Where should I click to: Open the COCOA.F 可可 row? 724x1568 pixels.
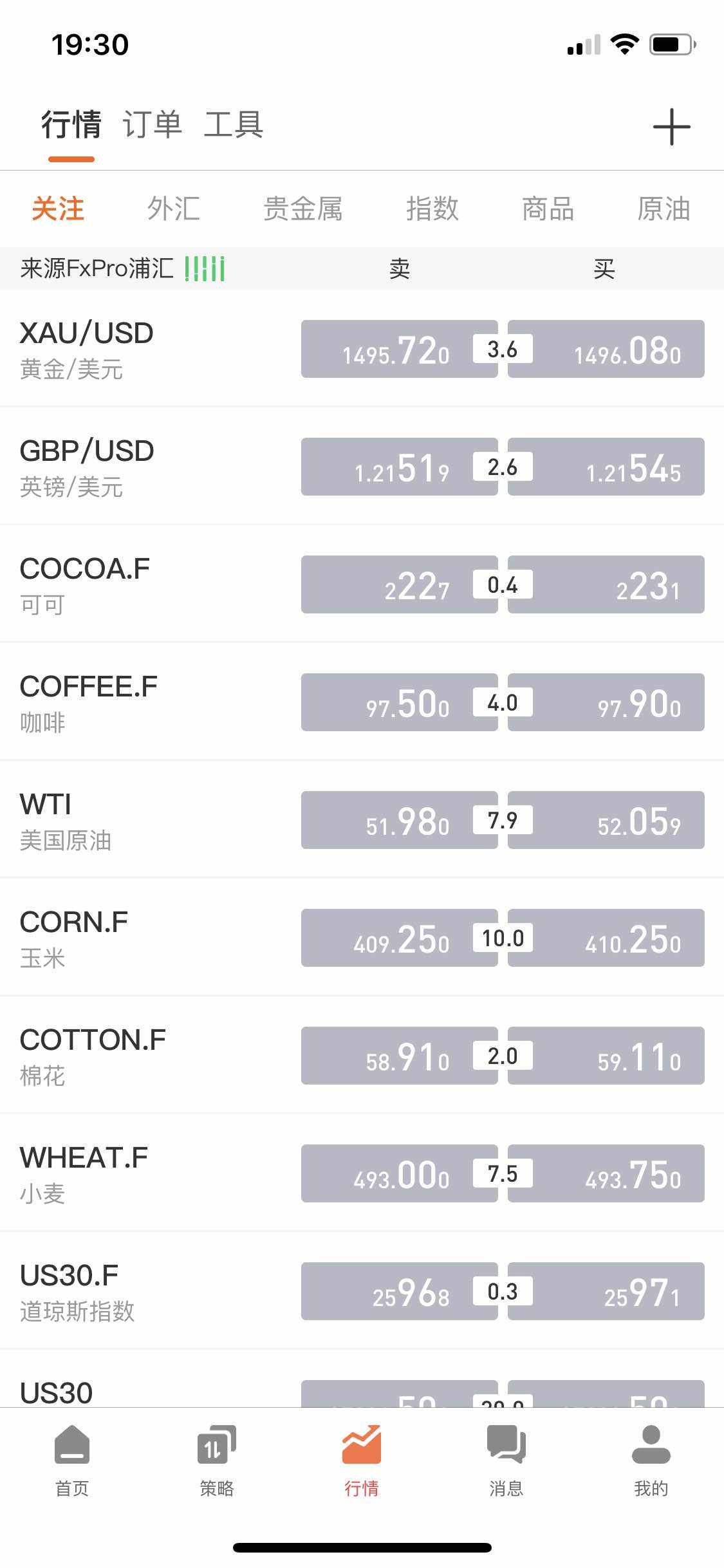coord(129,584)
